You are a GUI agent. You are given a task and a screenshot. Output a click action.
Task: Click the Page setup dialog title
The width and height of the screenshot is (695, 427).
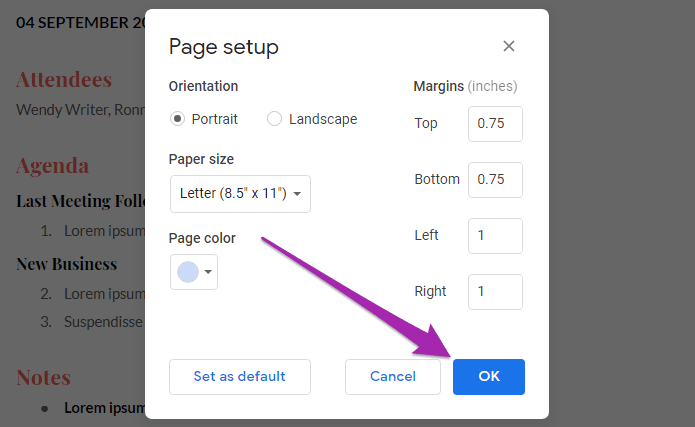point(223,47)
